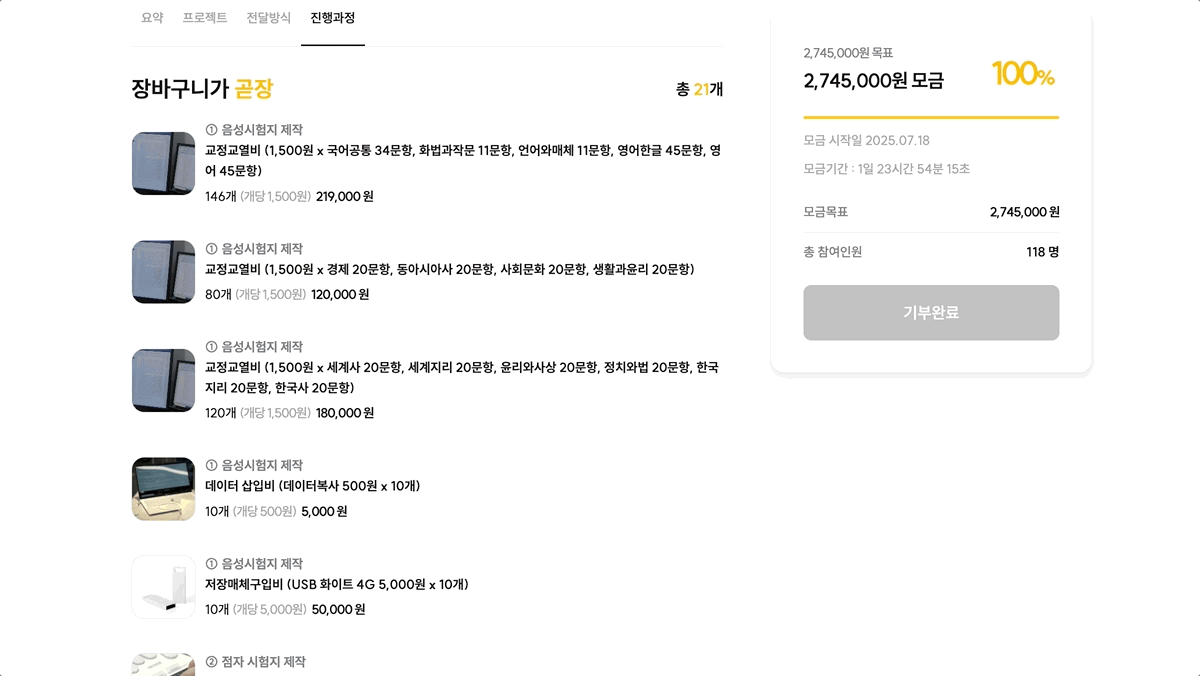Screen dimensions: 1200x676
Task: Open thumbnail of the 80개 교정교열비 item
Action: point(163,272)
